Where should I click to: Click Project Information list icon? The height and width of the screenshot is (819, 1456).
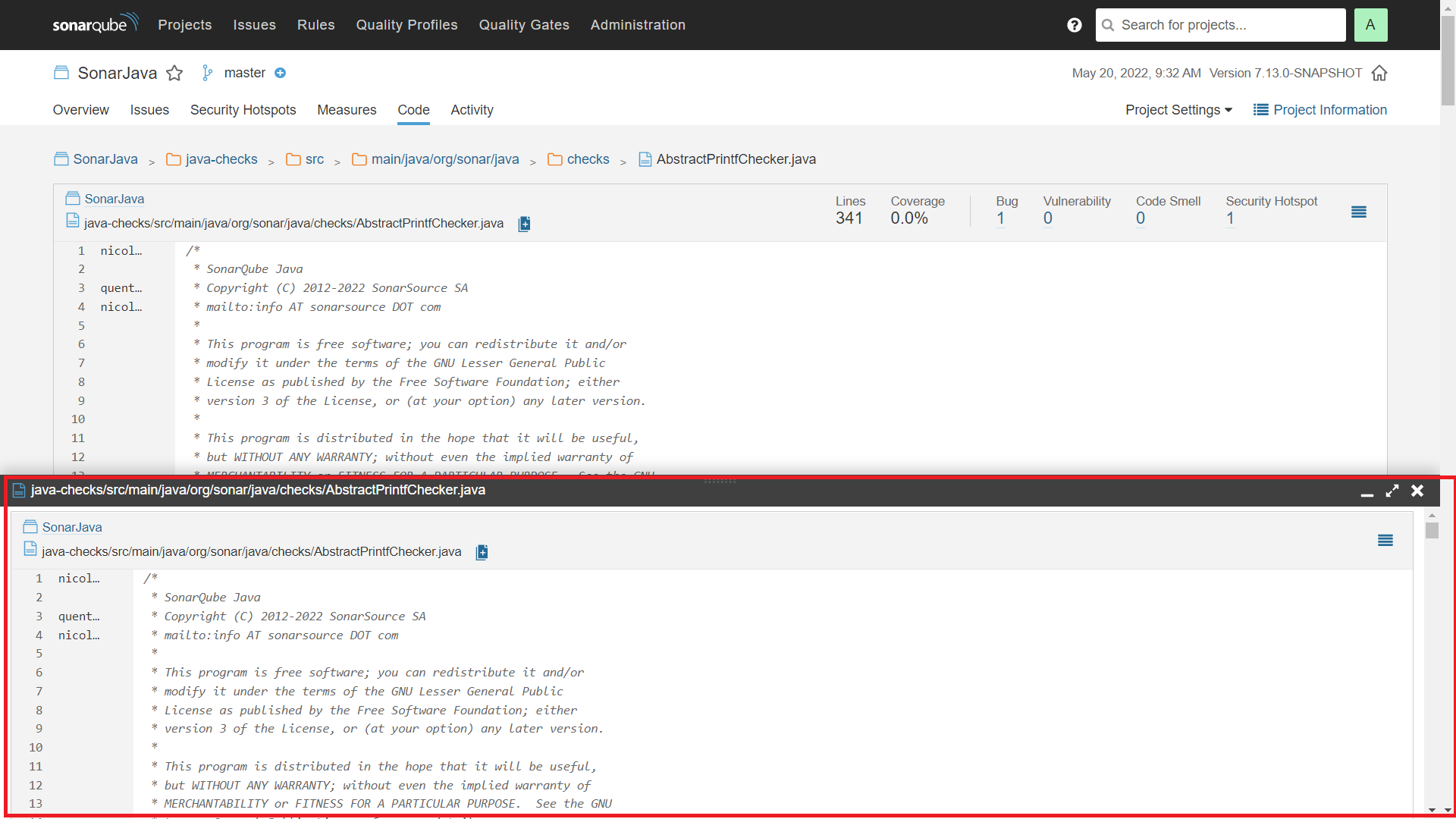(1260, 110)
